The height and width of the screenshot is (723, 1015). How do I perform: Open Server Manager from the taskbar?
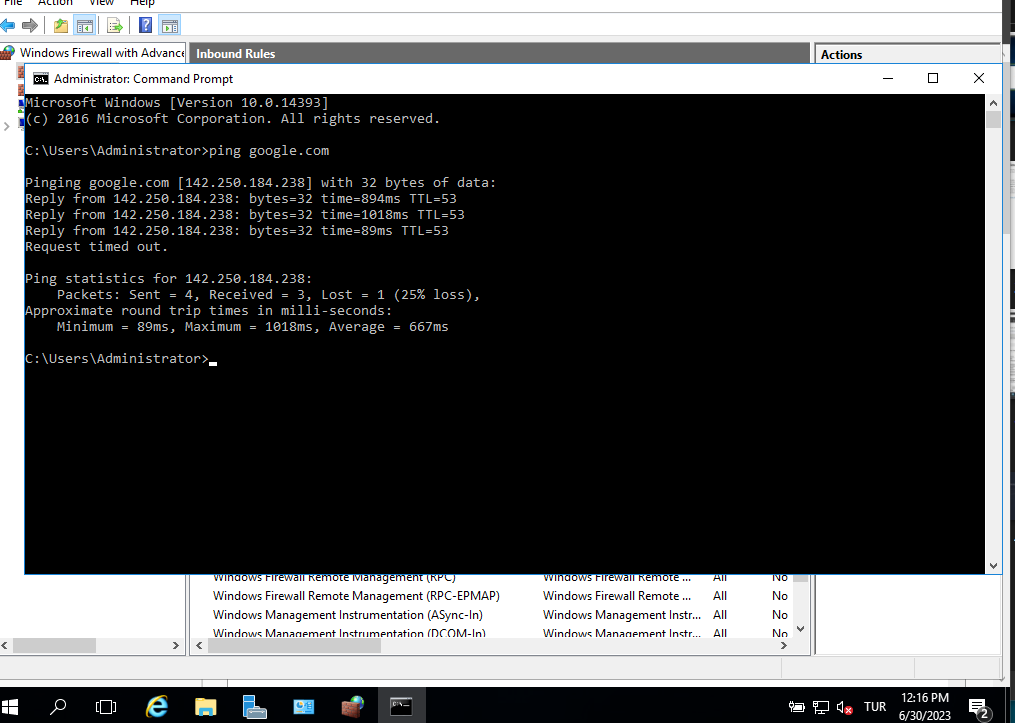pos(254,706)
